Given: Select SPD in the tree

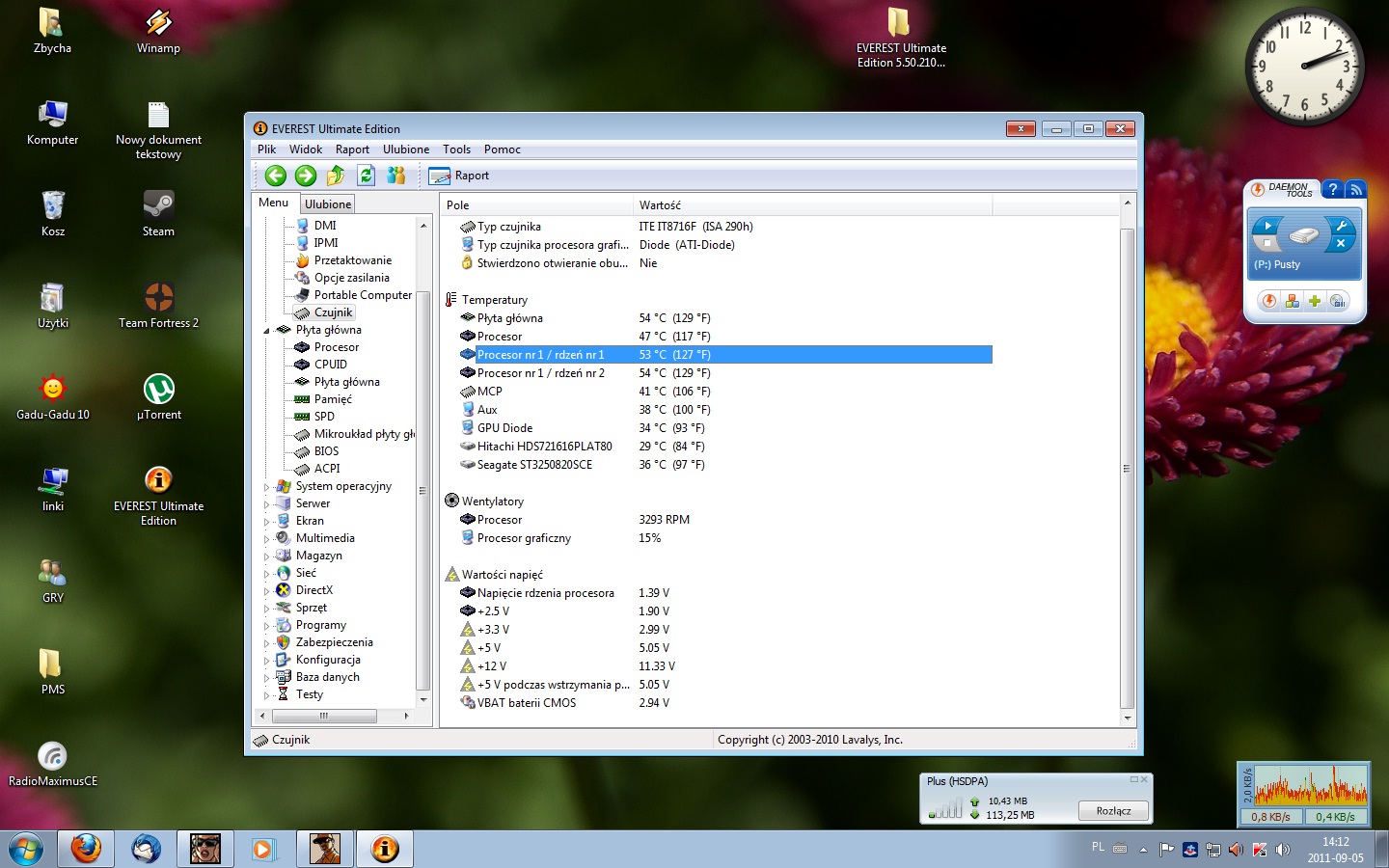Looking at the screenshot, I should coord(324,417).
